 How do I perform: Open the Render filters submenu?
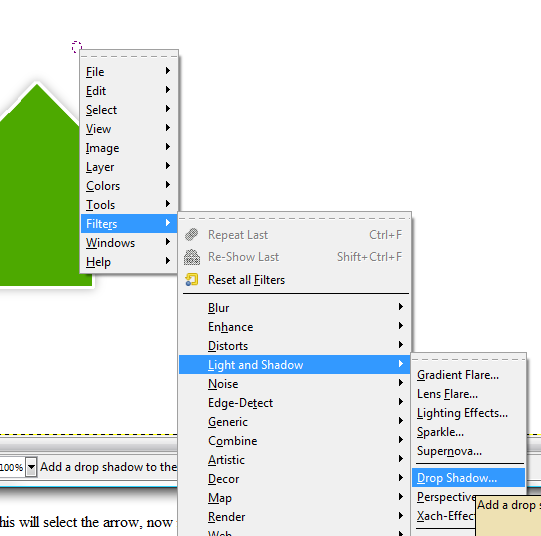pos(295,516)
